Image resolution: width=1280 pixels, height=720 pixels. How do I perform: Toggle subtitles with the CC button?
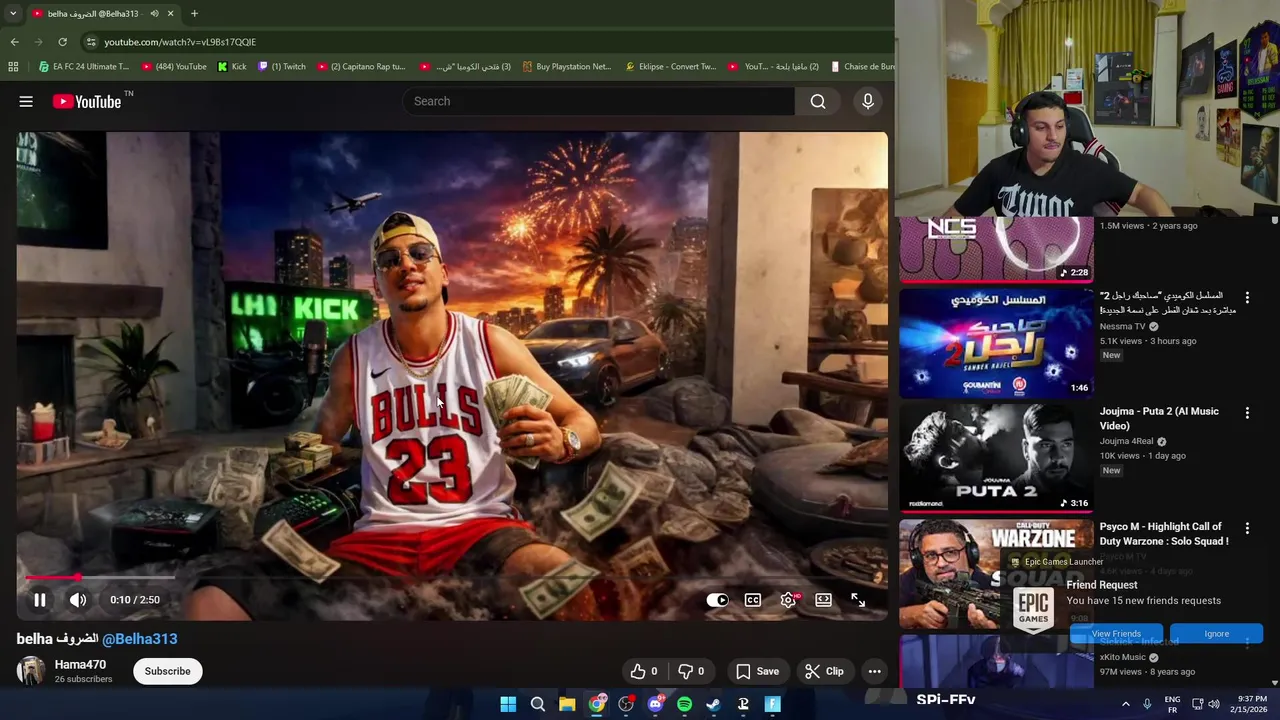(x=753, y=600)
